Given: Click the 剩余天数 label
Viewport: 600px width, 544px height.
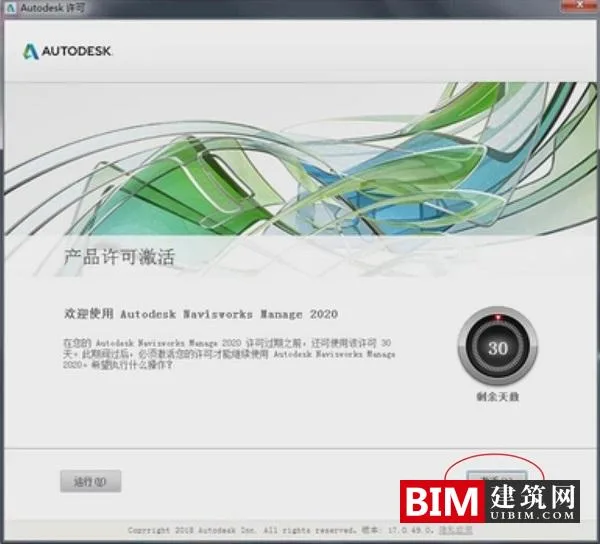Looking at the screenshot, I should 497,397.
